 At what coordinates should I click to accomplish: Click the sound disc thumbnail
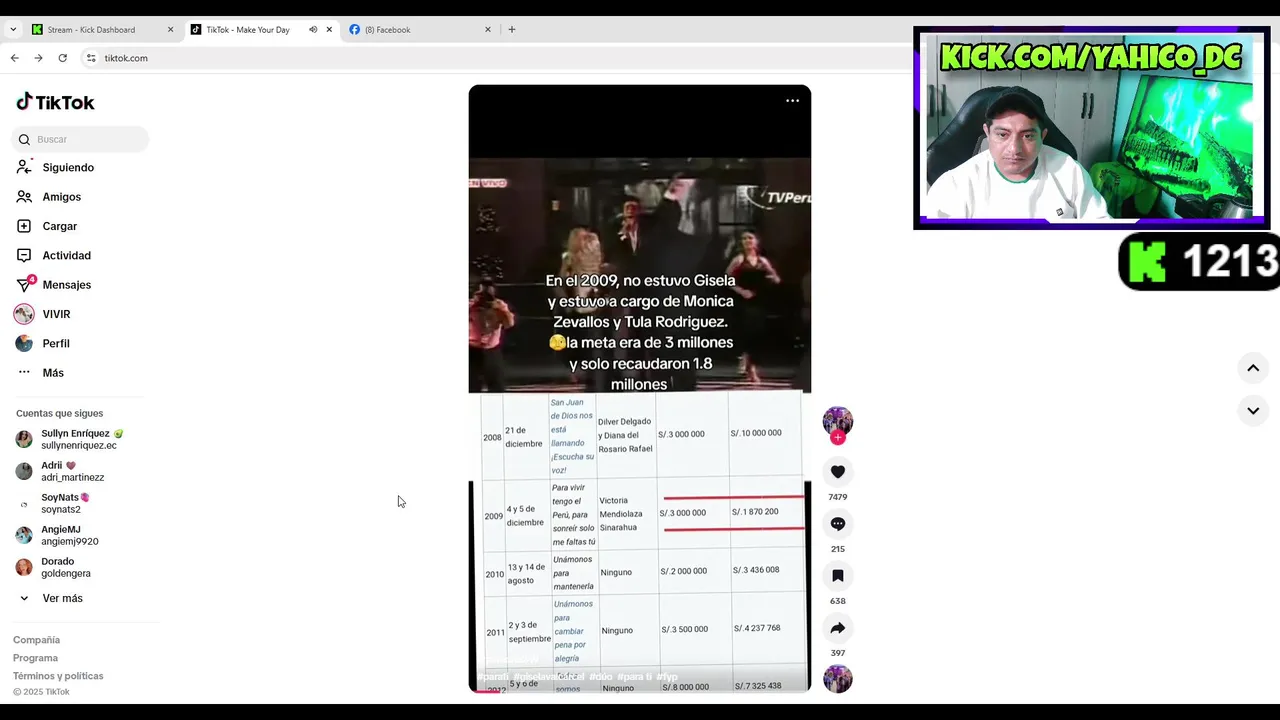[838, 679]
